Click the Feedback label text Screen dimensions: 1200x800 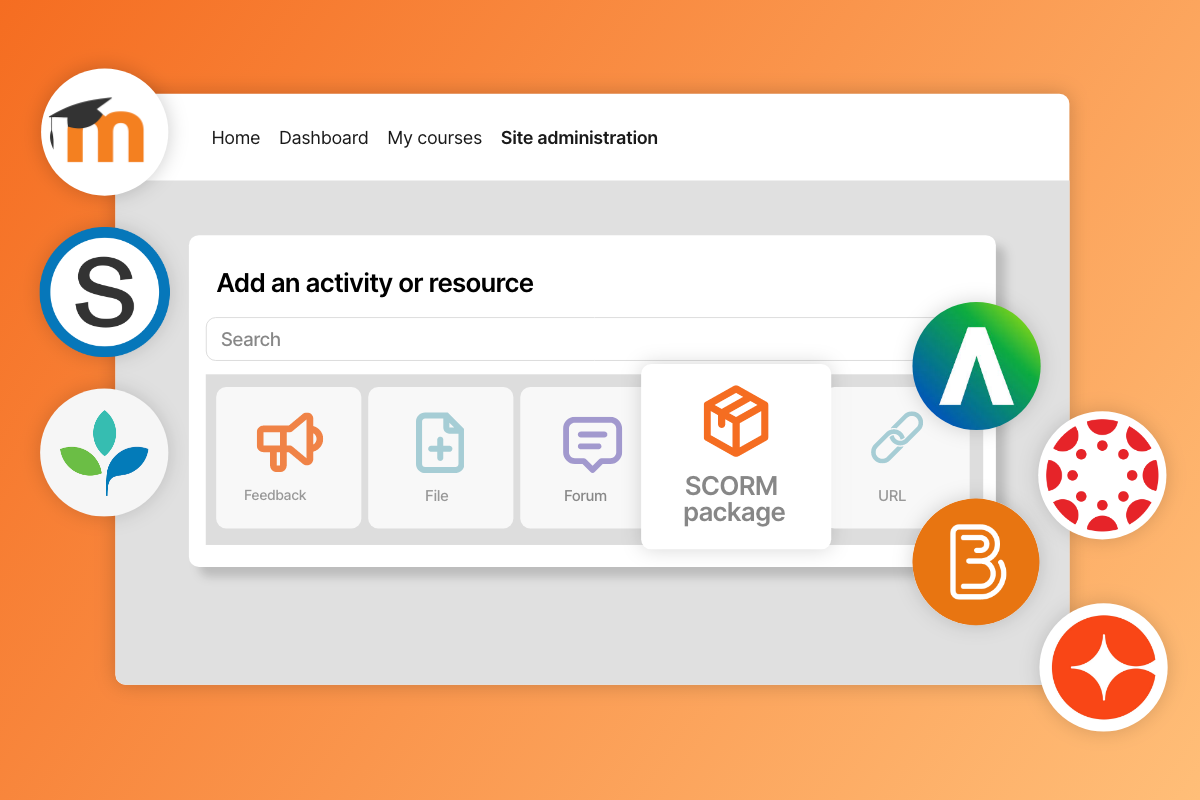[275, 495]
